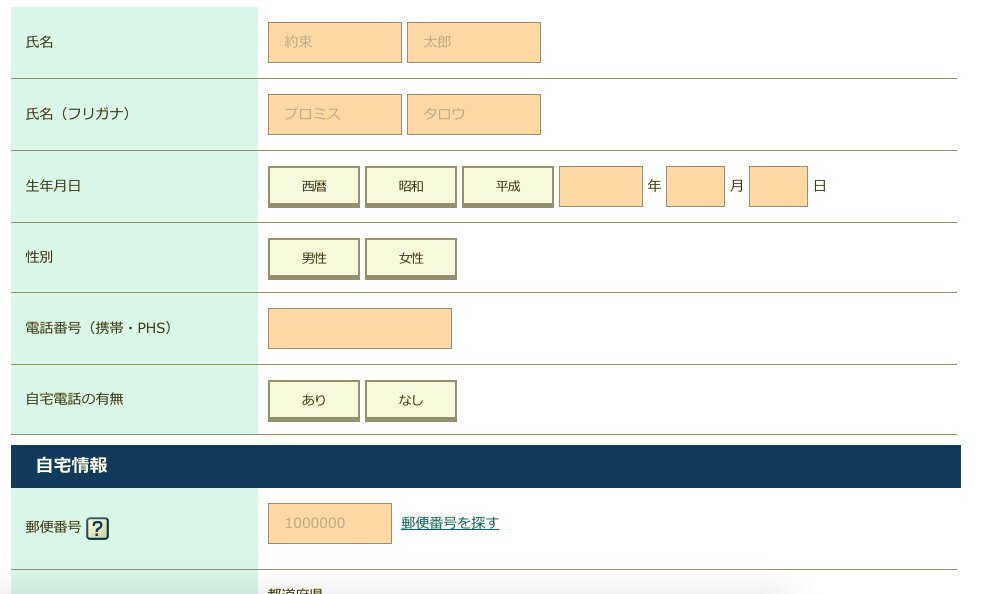Viewport: 1004px width, 594px height.
Task: Click the question mark help icon beside 郵便番号
Action: [96, 529]
